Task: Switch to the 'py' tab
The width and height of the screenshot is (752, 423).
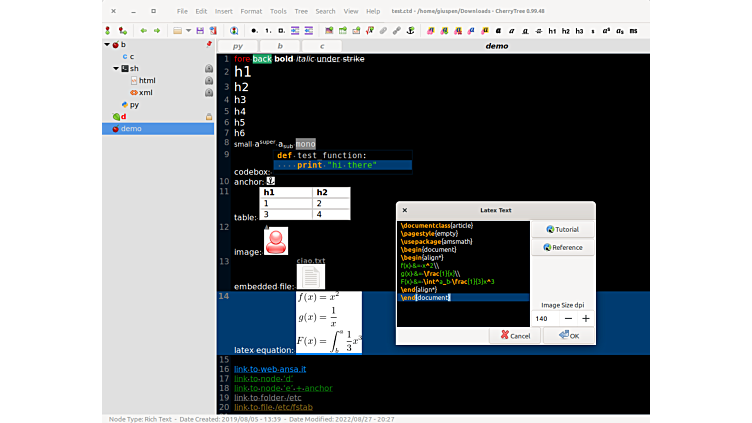Action: point(238,46)
